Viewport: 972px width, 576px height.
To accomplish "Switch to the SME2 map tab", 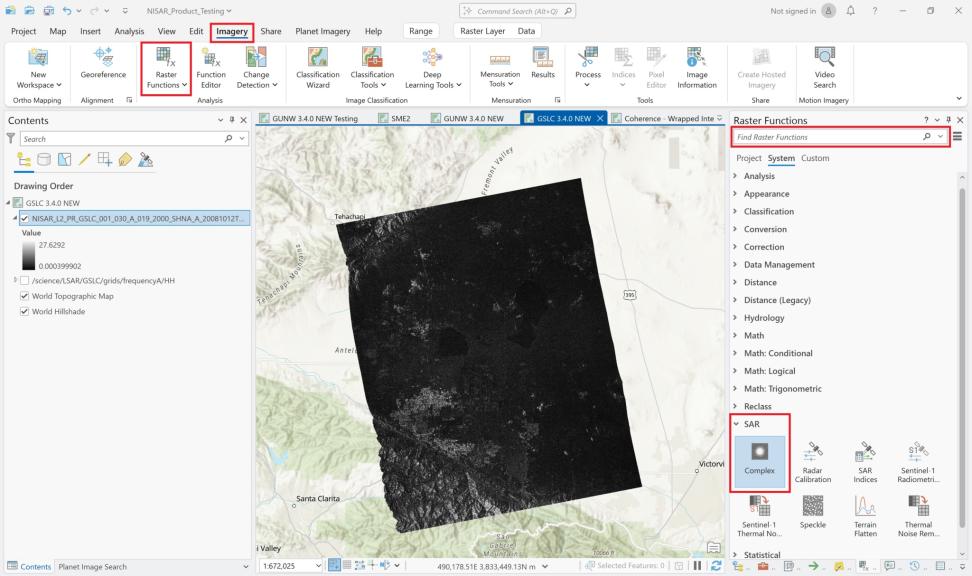I will click(394, 118).
